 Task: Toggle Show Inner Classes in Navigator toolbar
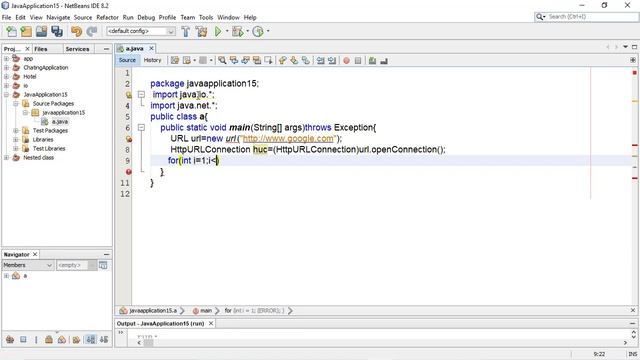click(62, 340)
